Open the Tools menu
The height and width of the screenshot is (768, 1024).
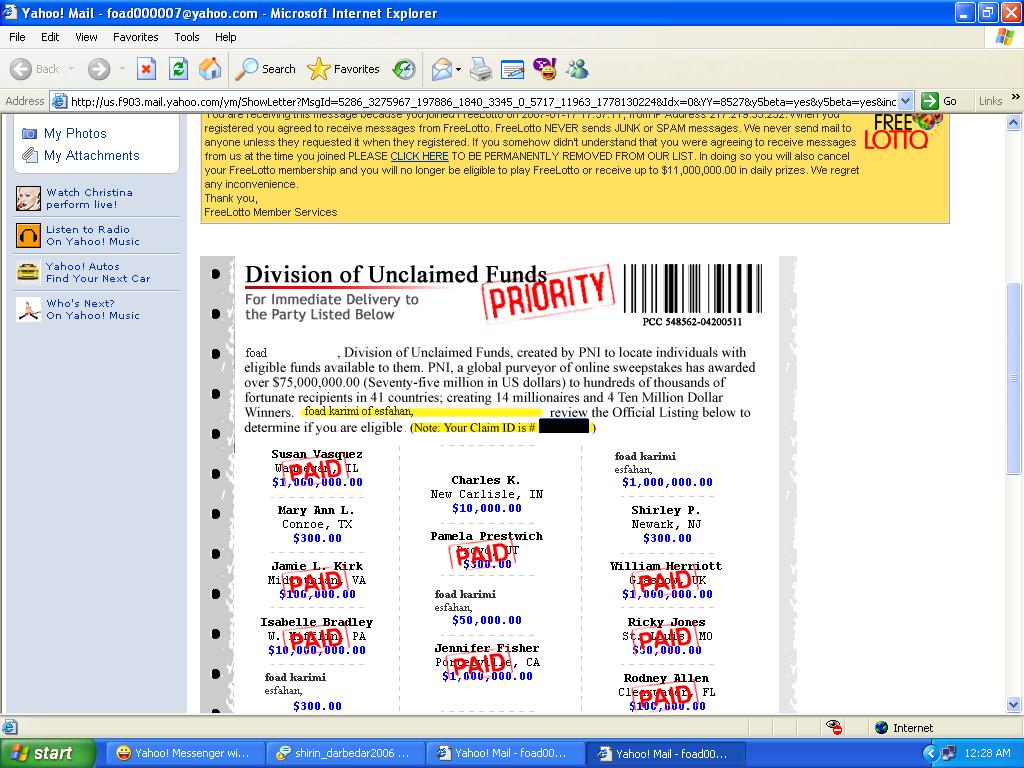[187, 37]
